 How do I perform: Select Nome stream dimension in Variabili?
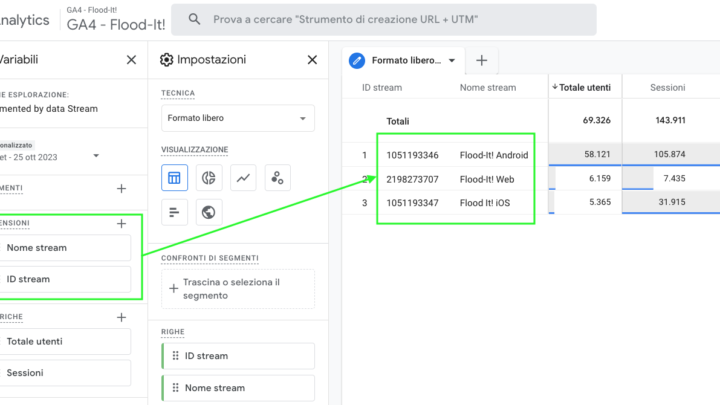64,248
